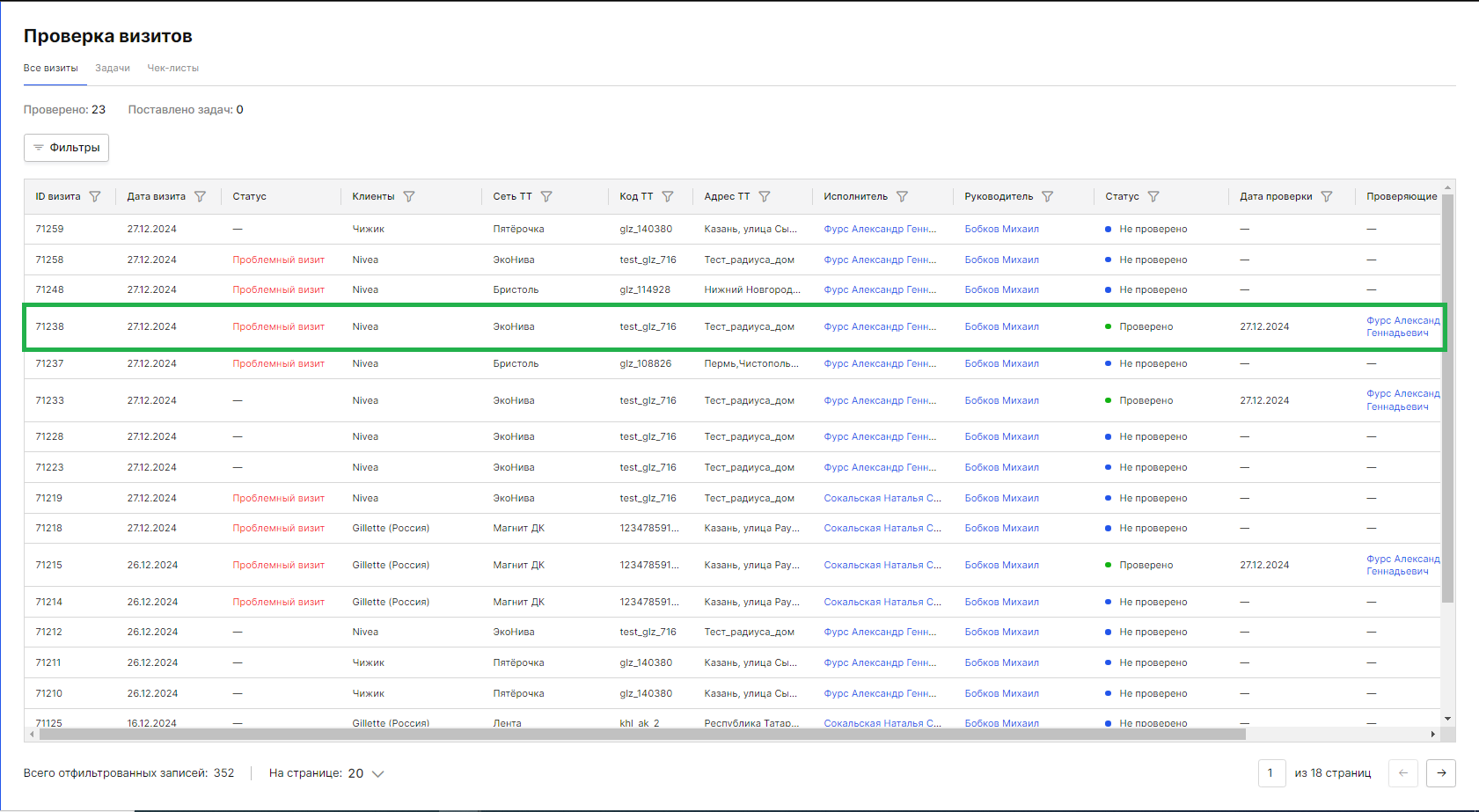Click check date 27.12.2024 in row 71215
1479x812 pixels.
(x=1264, y=565)
